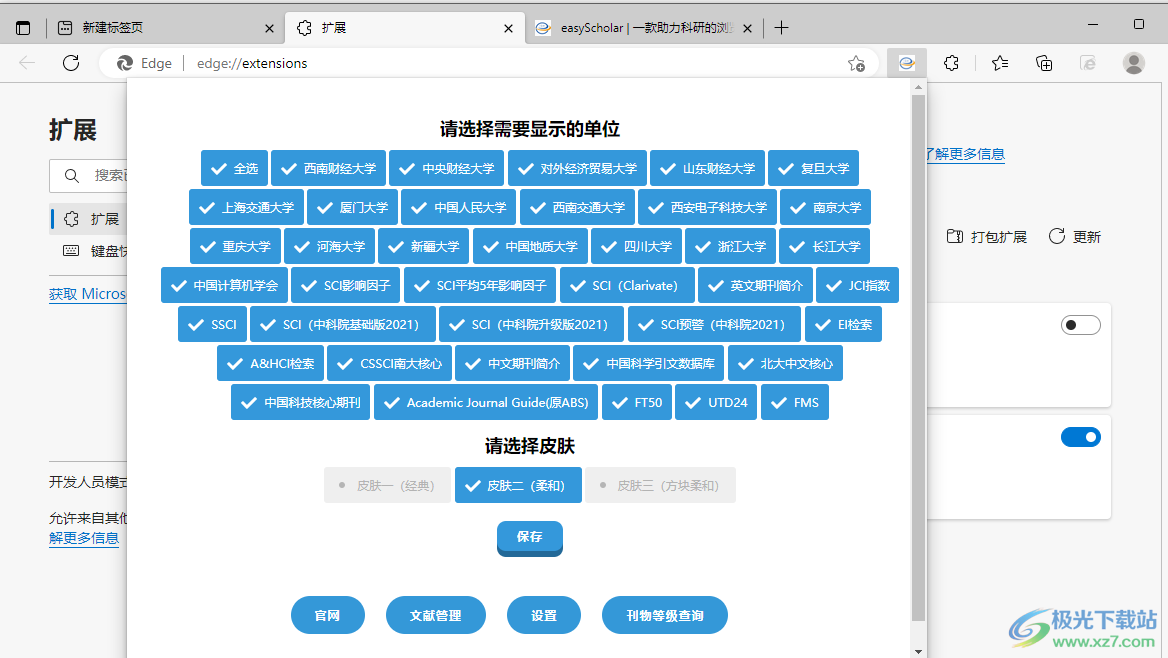Select skin 皮肤二（柔和）
The image size is (1168, 658).
(x=518, y=485)
